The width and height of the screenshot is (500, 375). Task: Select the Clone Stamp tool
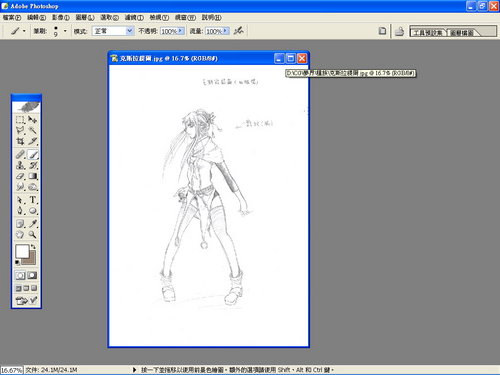(20, 165)
